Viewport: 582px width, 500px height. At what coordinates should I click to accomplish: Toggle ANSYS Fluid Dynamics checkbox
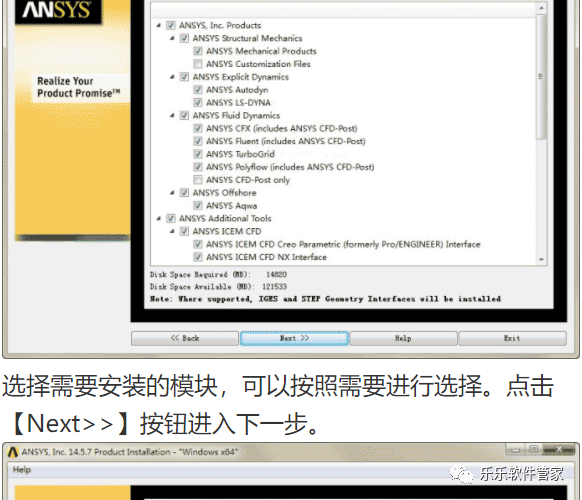184,115
